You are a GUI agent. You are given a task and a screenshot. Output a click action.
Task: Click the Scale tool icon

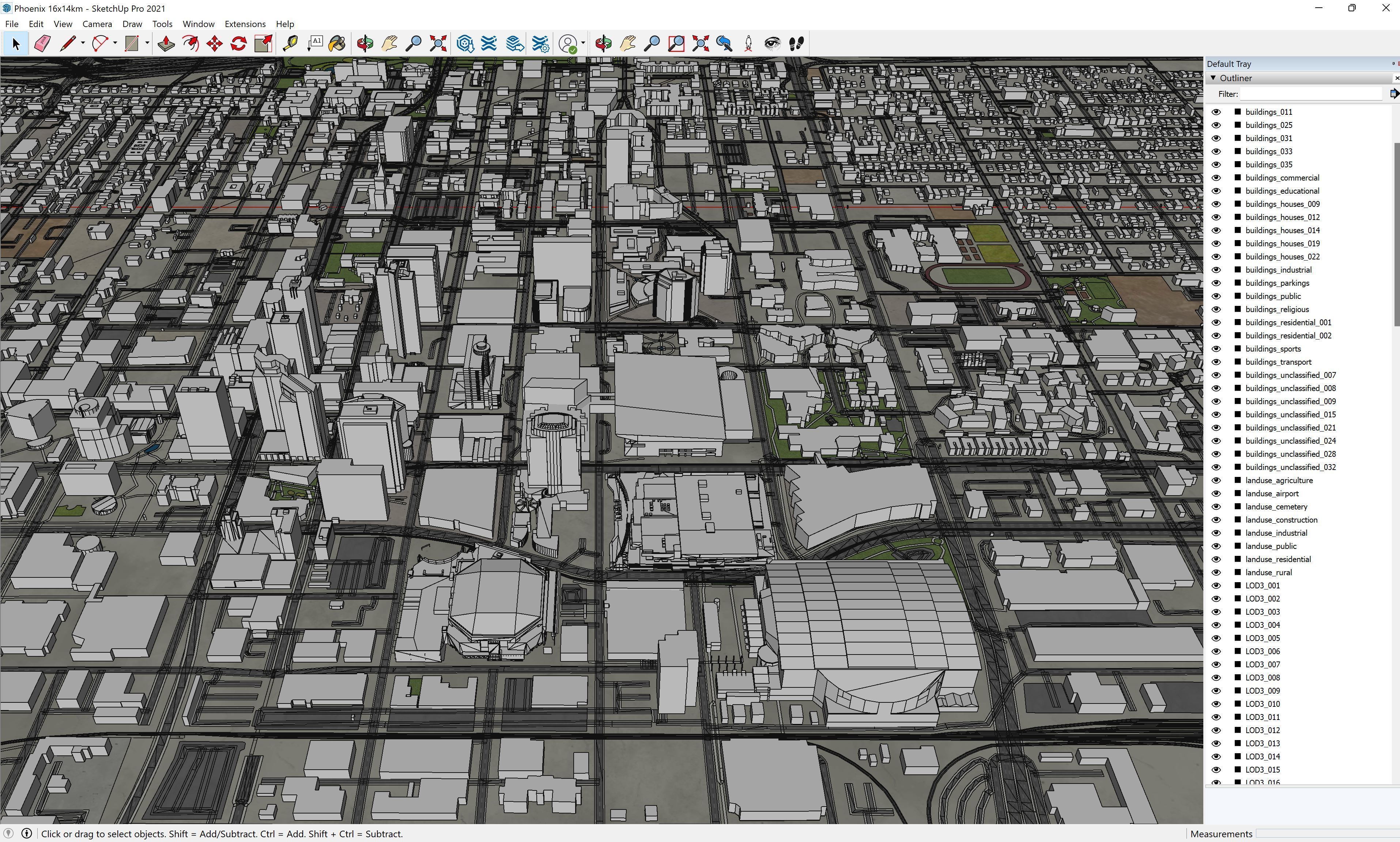(x=263, y=44)
